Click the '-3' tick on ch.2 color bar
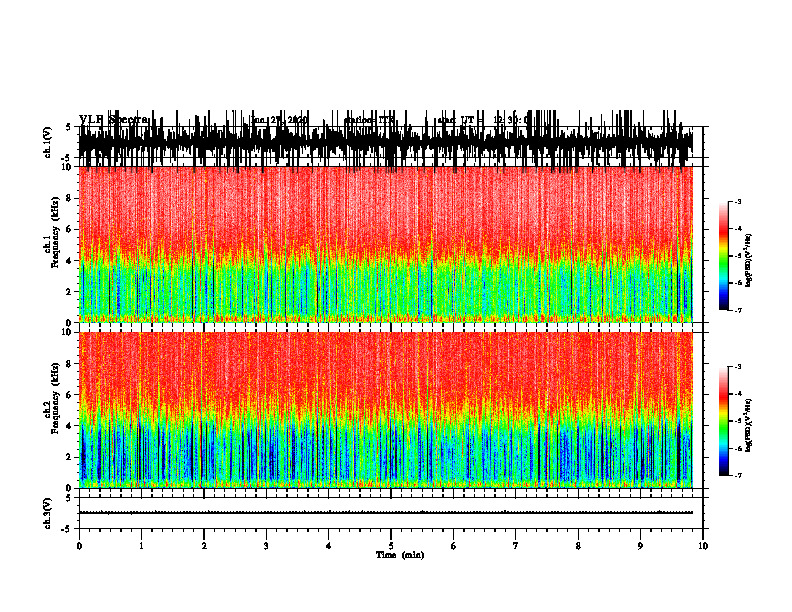Screen dimensions: 792x612 click(737, 367)
